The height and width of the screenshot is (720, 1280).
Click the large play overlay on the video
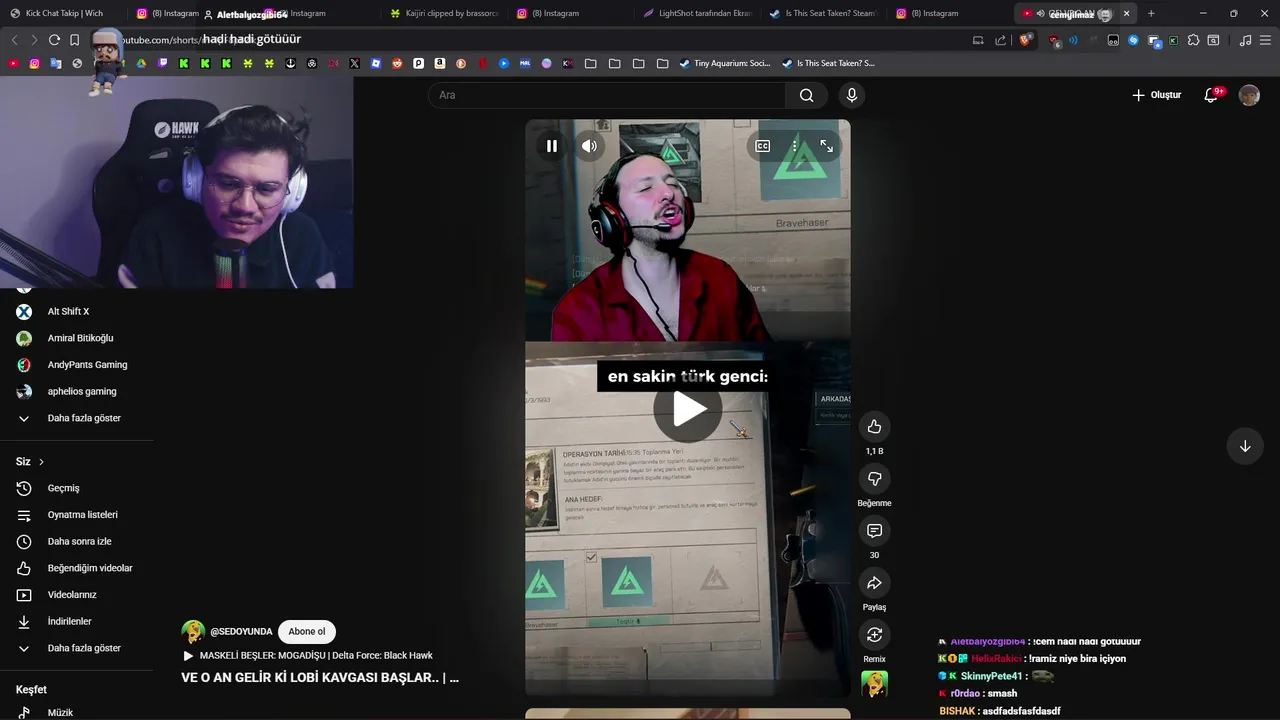(688, 409)
